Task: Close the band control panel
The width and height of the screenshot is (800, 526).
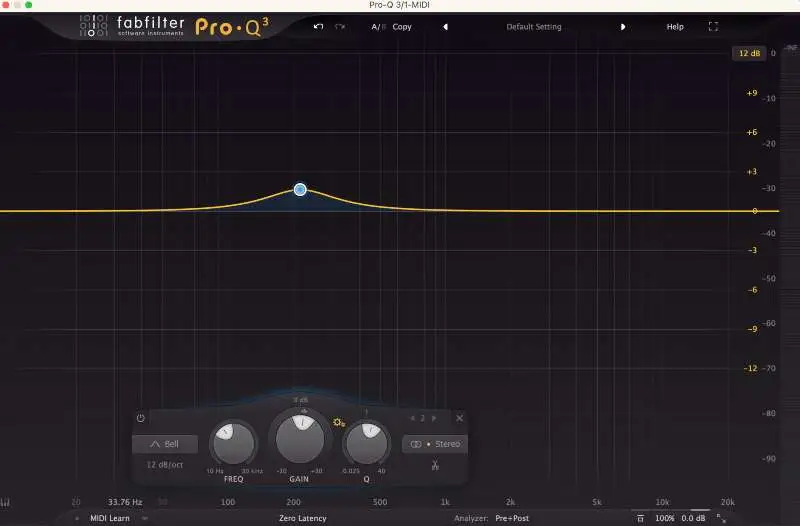Action: pyautogui.click(x=460, y=418)
